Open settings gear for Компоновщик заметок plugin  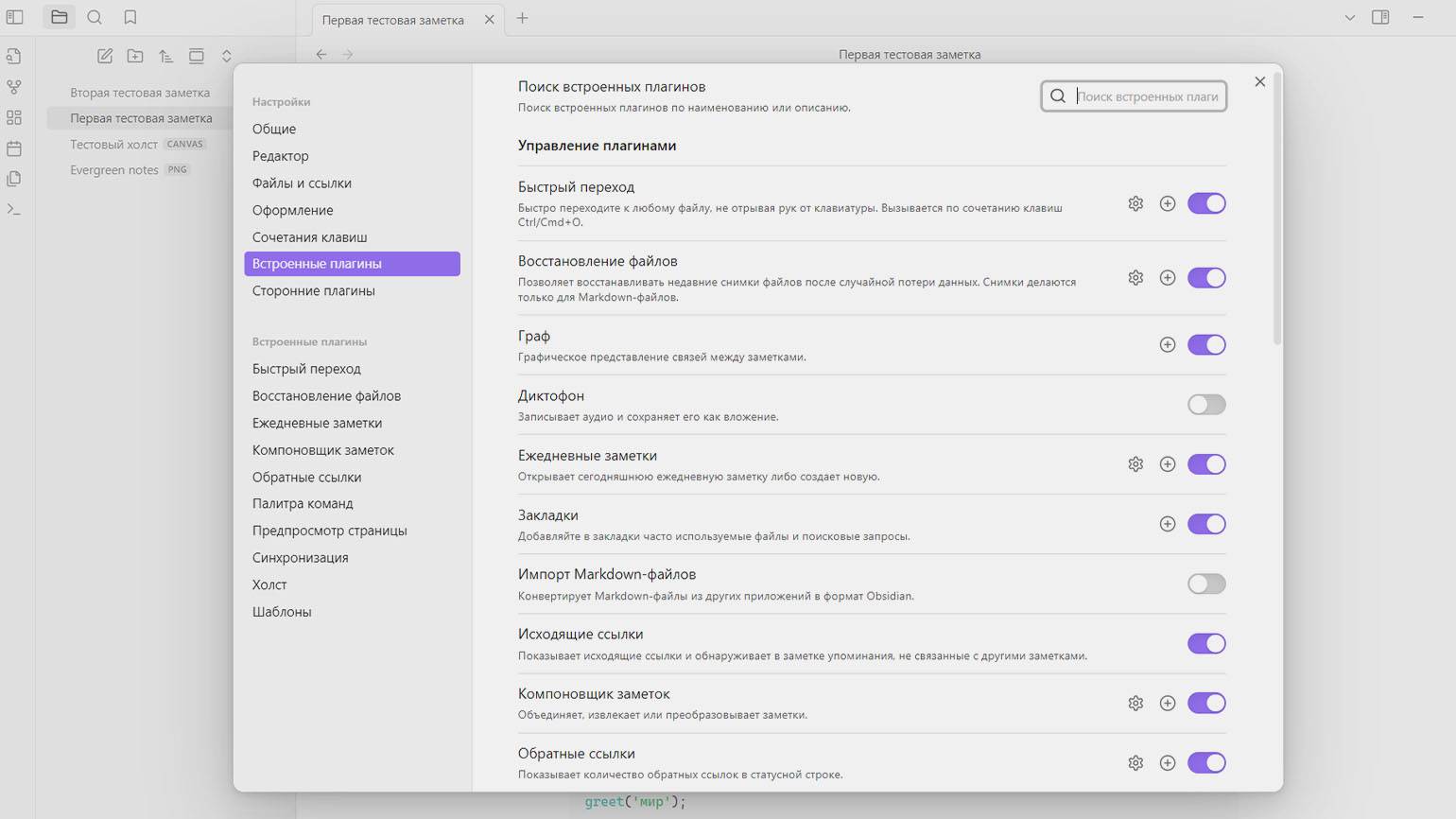point(1135,704)
